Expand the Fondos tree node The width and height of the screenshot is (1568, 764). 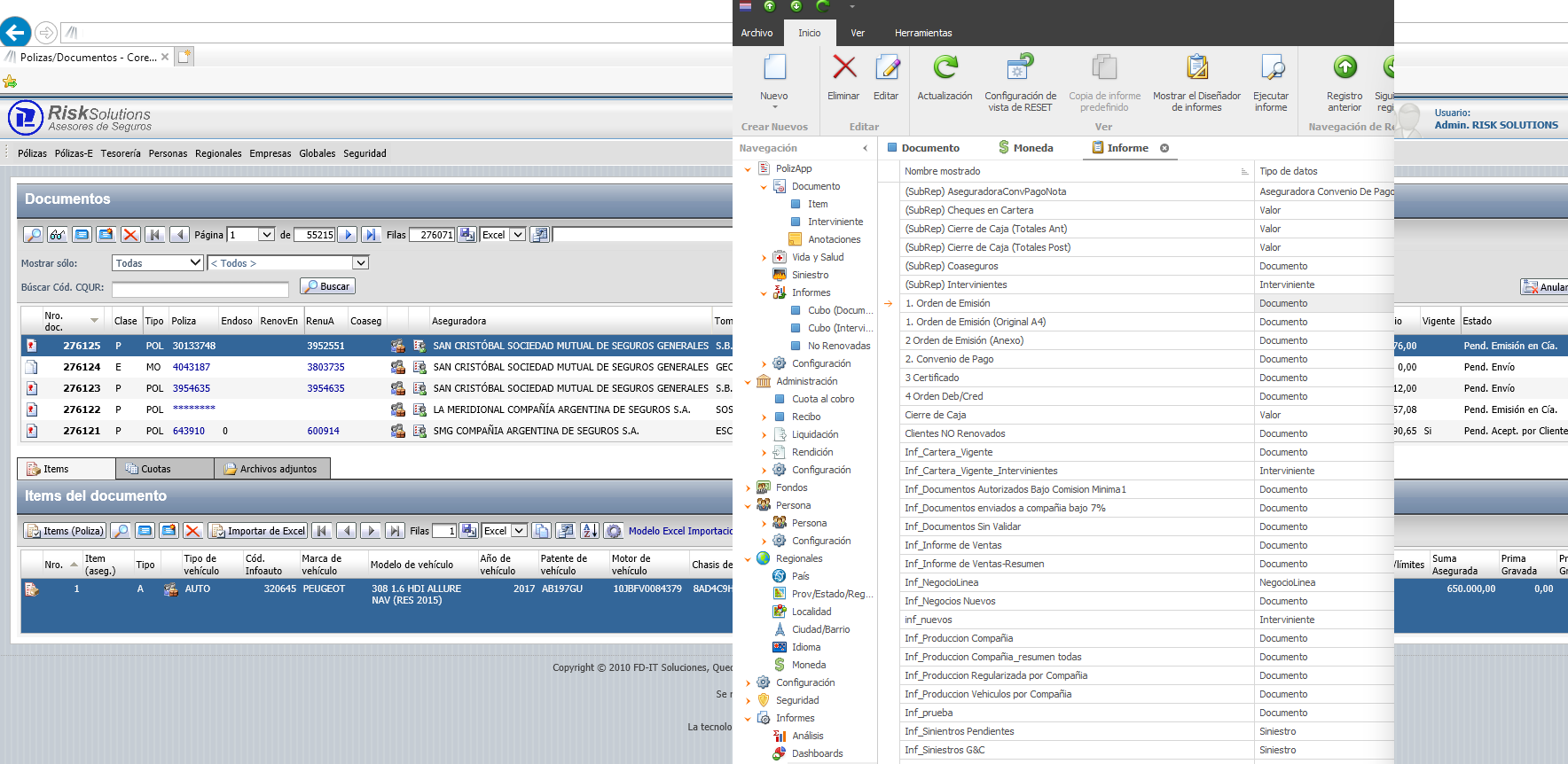coord(748,487)
